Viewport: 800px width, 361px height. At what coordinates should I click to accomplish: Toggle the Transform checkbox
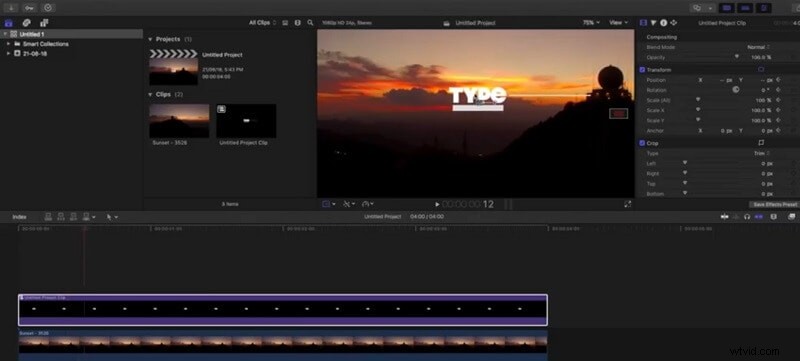[x=642, y=70]
